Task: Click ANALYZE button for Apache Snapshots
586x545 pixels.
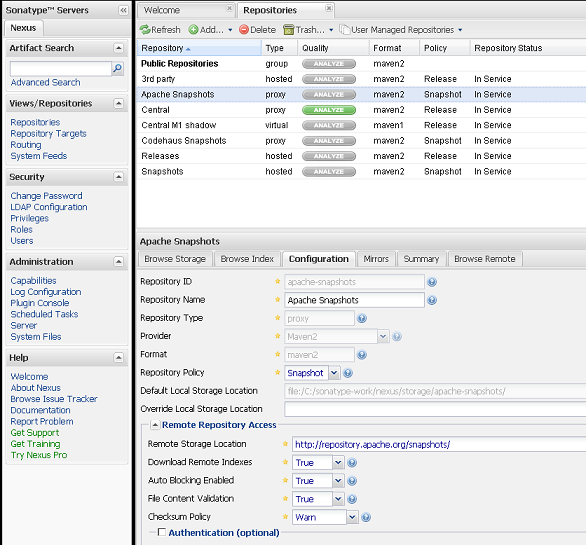Action: click(x=329, y=95)
